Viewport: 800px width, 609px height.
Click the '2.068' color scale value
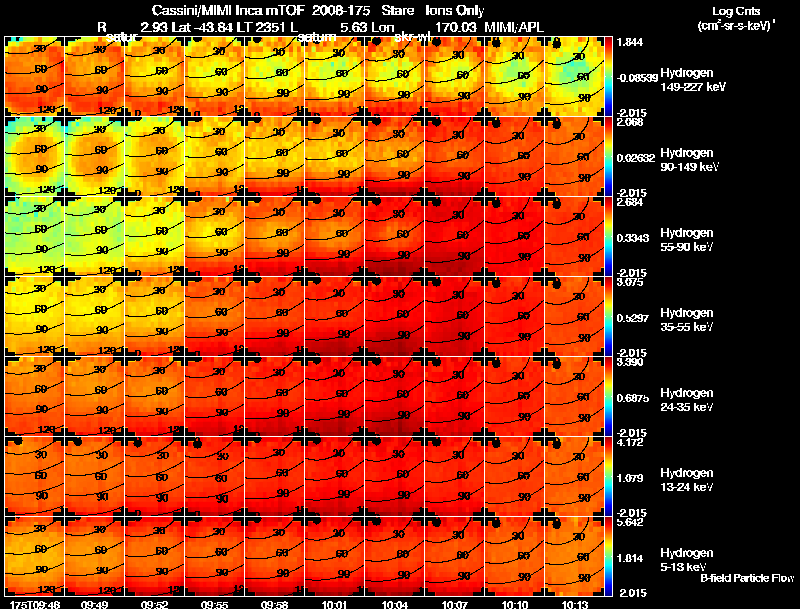point(630,122)
